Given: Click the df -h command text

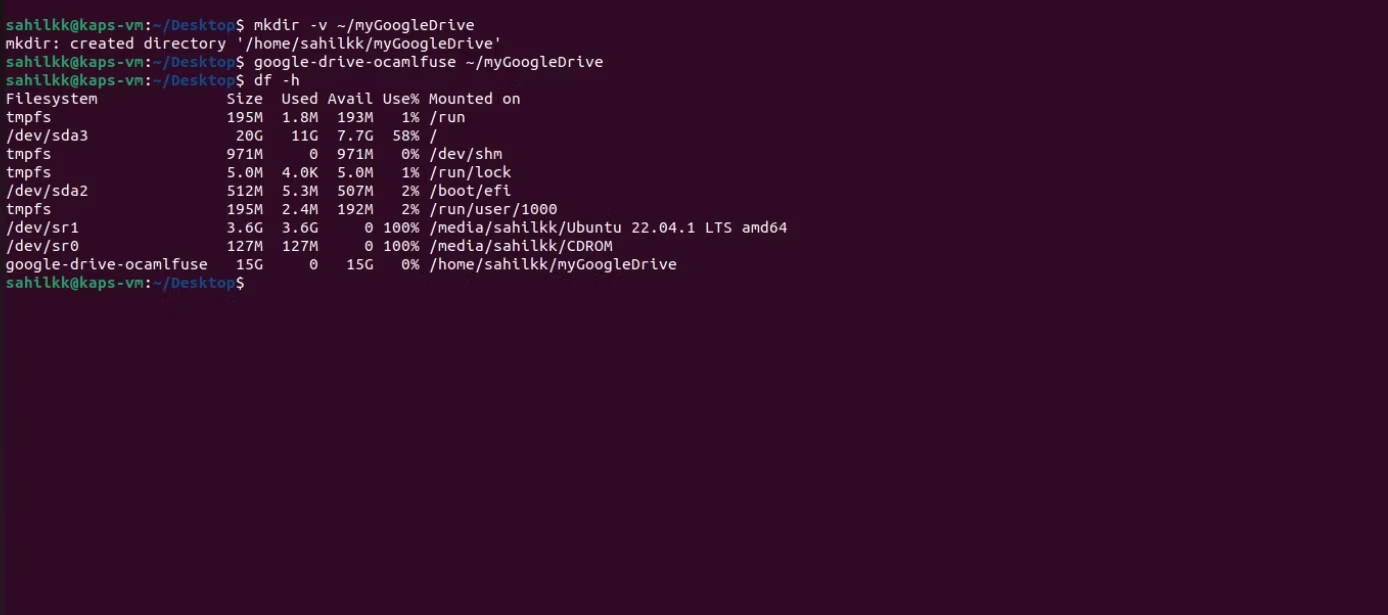Looking at the screenshot, I should tap(277, 80).
